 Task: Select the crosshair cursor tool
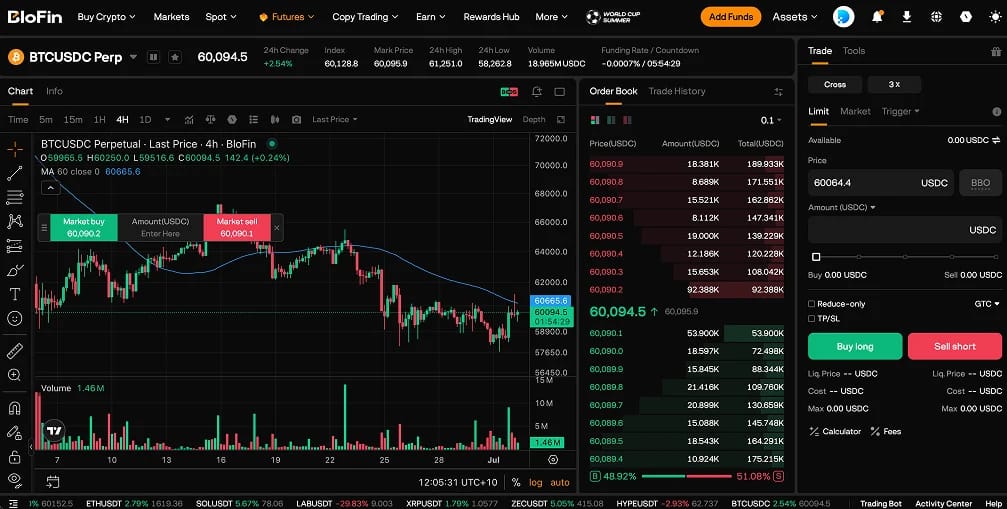(15, 149)
